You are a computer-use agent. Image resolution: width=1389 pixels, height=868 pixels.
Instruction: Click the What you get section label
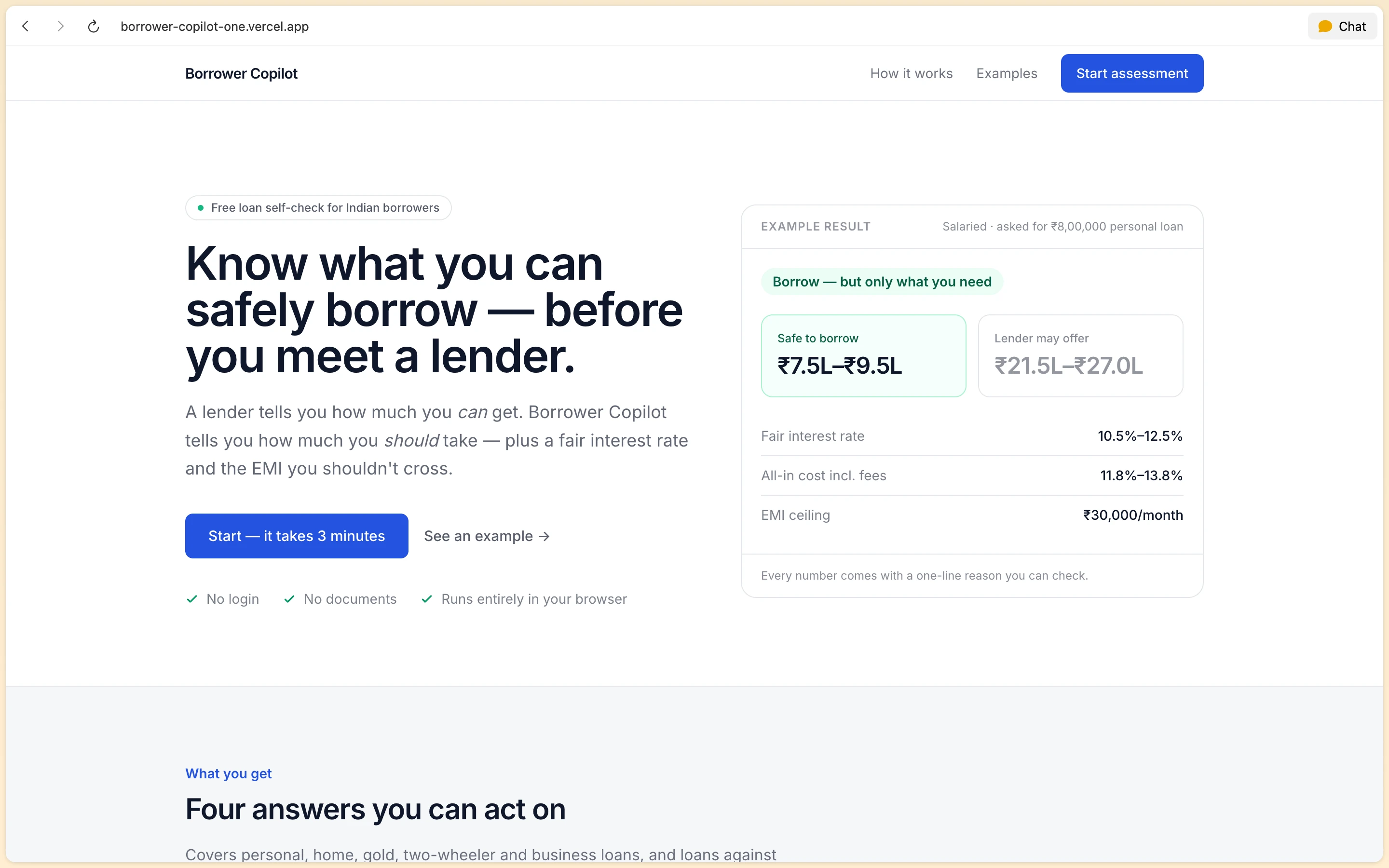[x=229, y=773]
